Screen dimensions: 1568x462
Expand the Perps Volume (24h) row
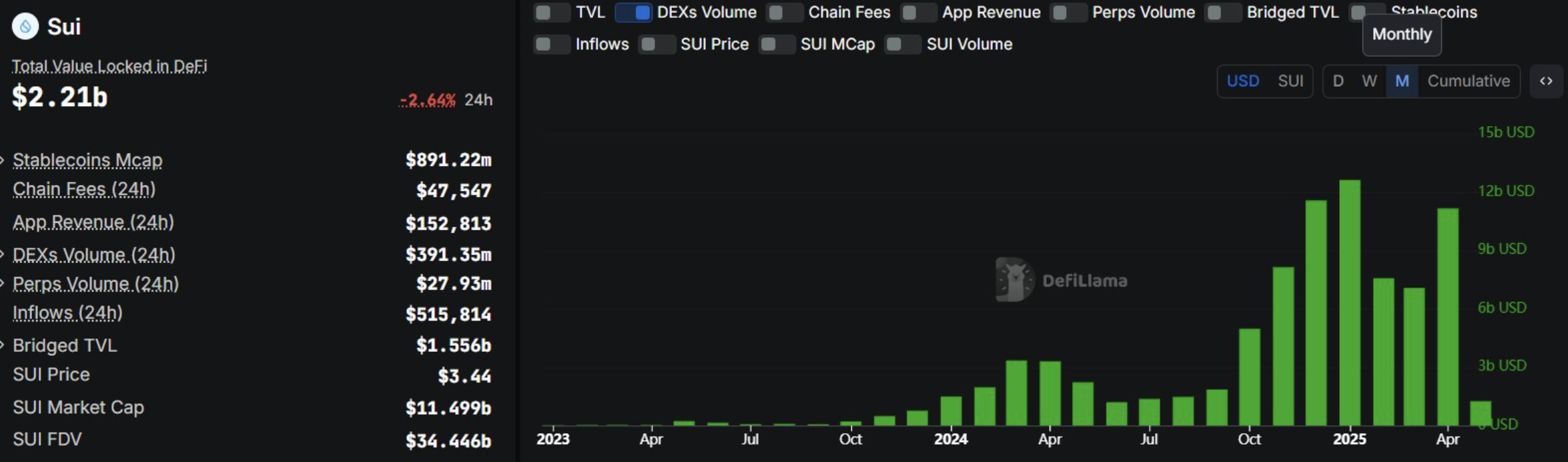(x=3, y=284)
